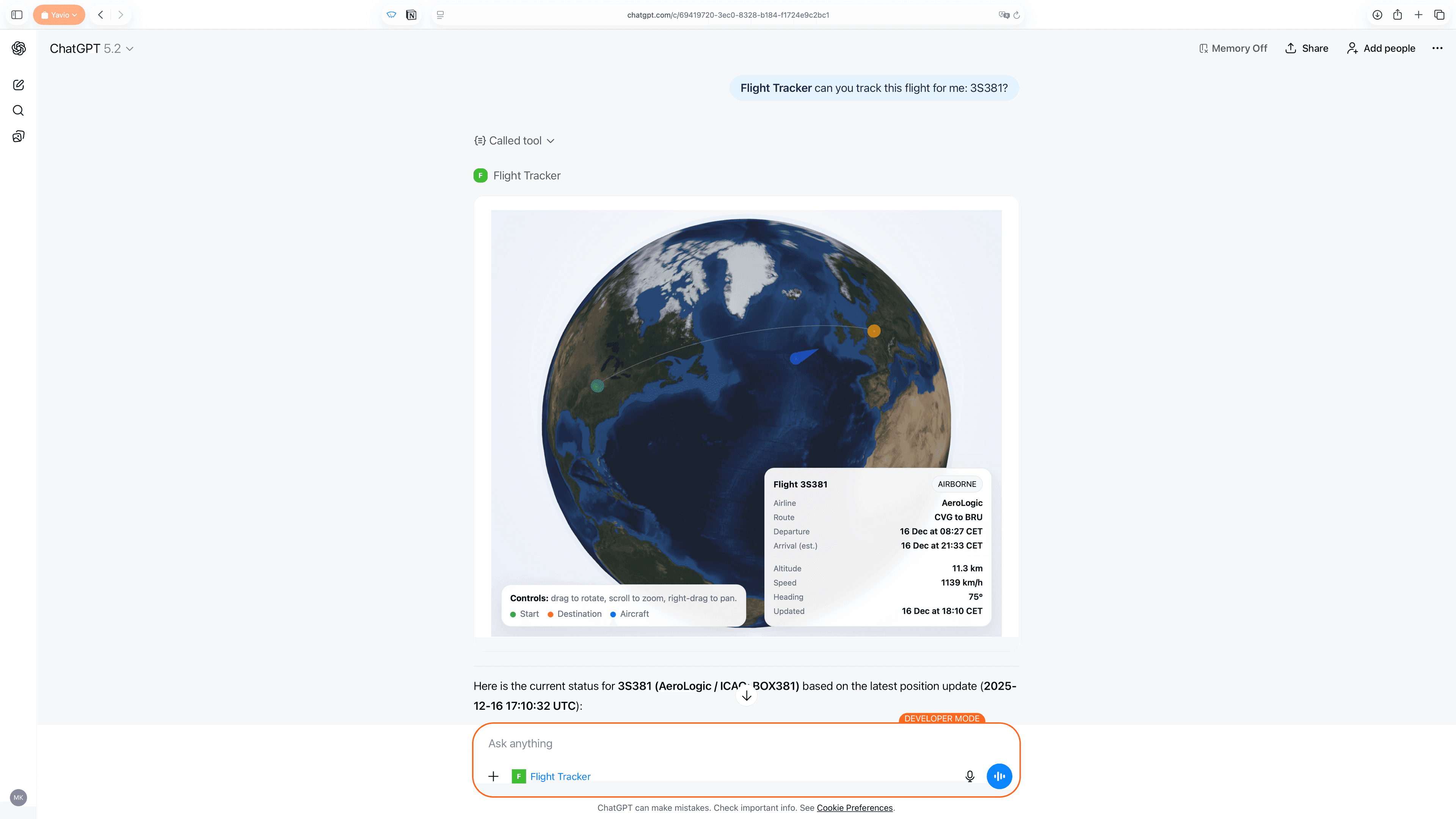Expand the Called tool details

[x=514, y=140]
